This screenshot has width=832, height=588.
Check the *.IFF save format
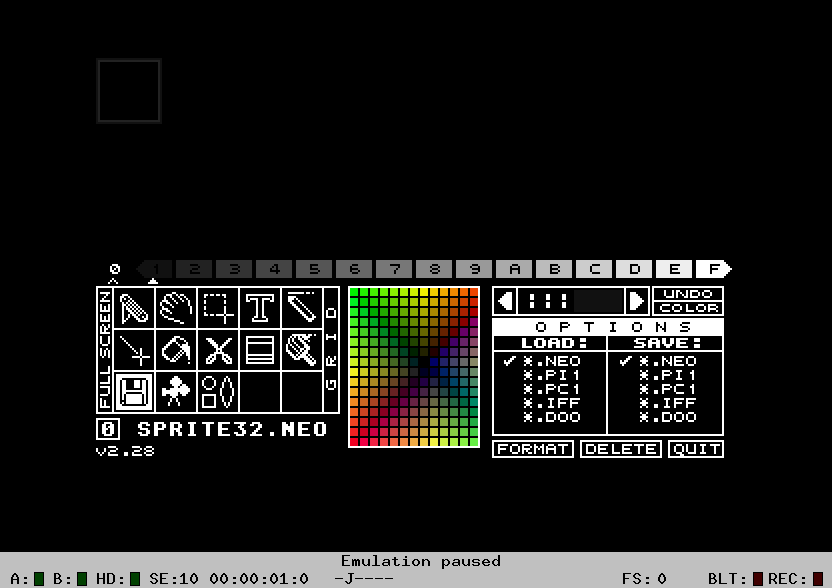(668, 403)
